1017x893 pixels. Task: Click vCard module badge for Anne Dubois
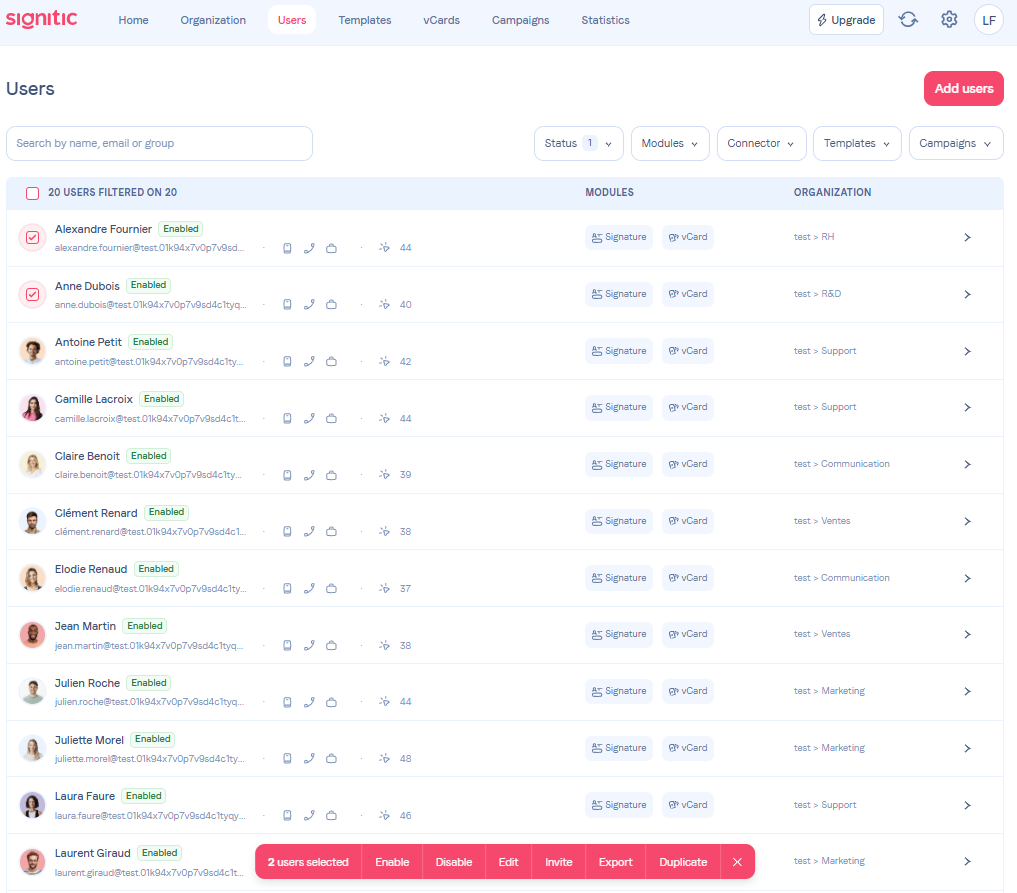pyautogui.click(x=688, y=294)
